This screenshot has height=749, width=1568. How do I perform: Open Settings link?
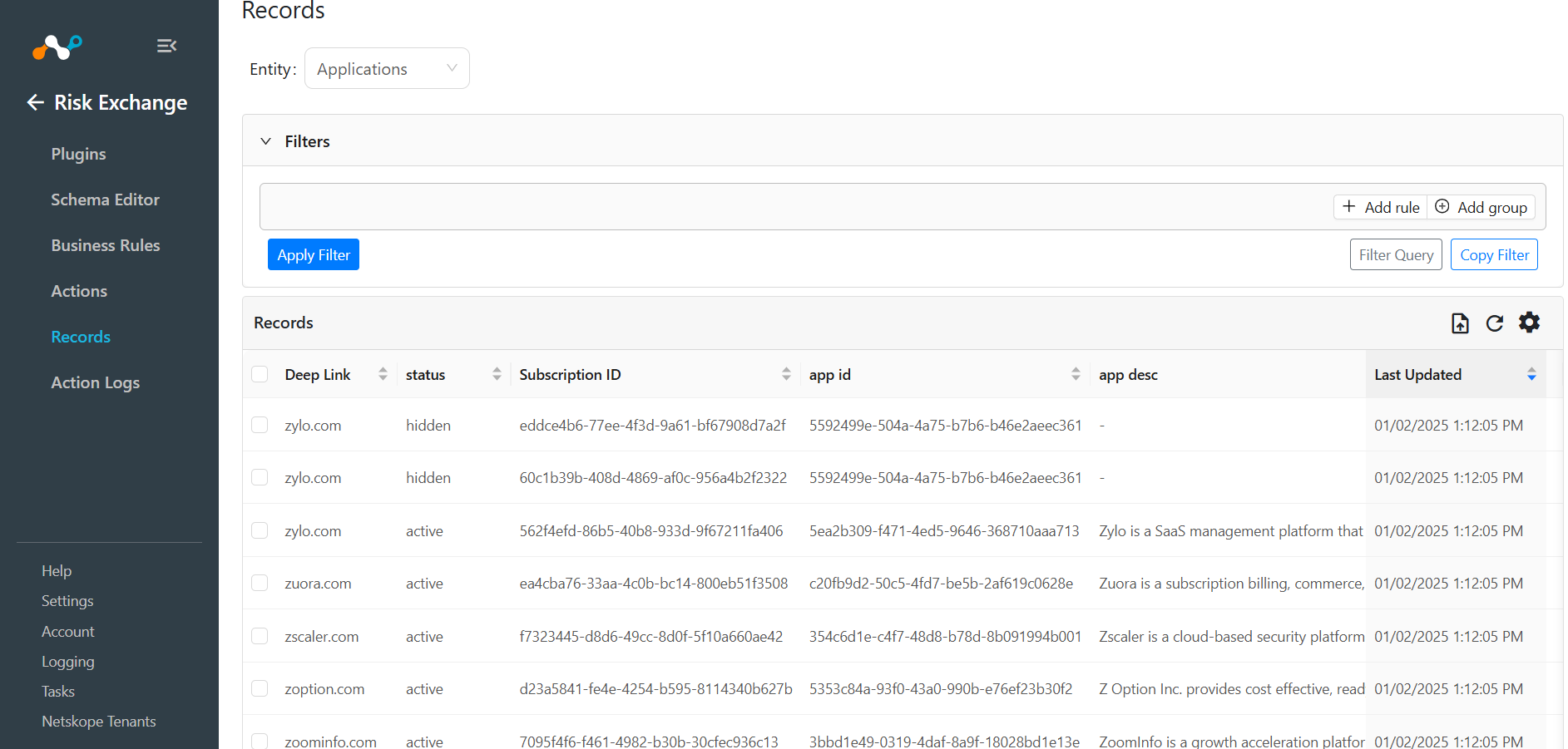67,601
